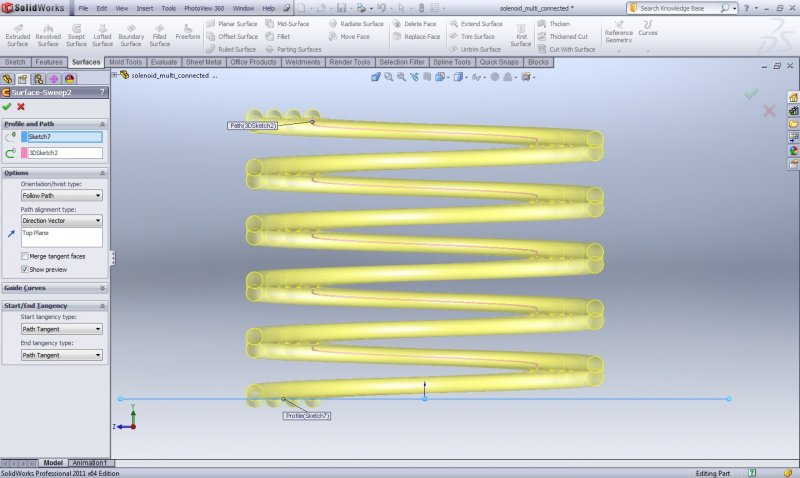The height and width of the screenshot is (478, 800).
Task: Expand the Guide Curves section
Action: tap(102, 288)
